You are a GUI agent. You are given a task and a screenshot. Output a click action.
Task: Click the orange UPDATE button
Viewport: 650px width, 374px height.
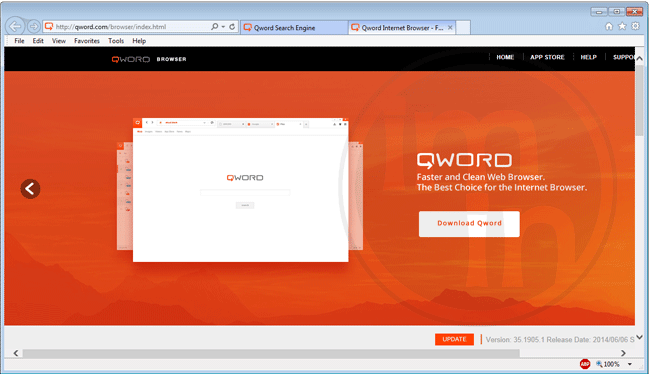pos(454,339)
